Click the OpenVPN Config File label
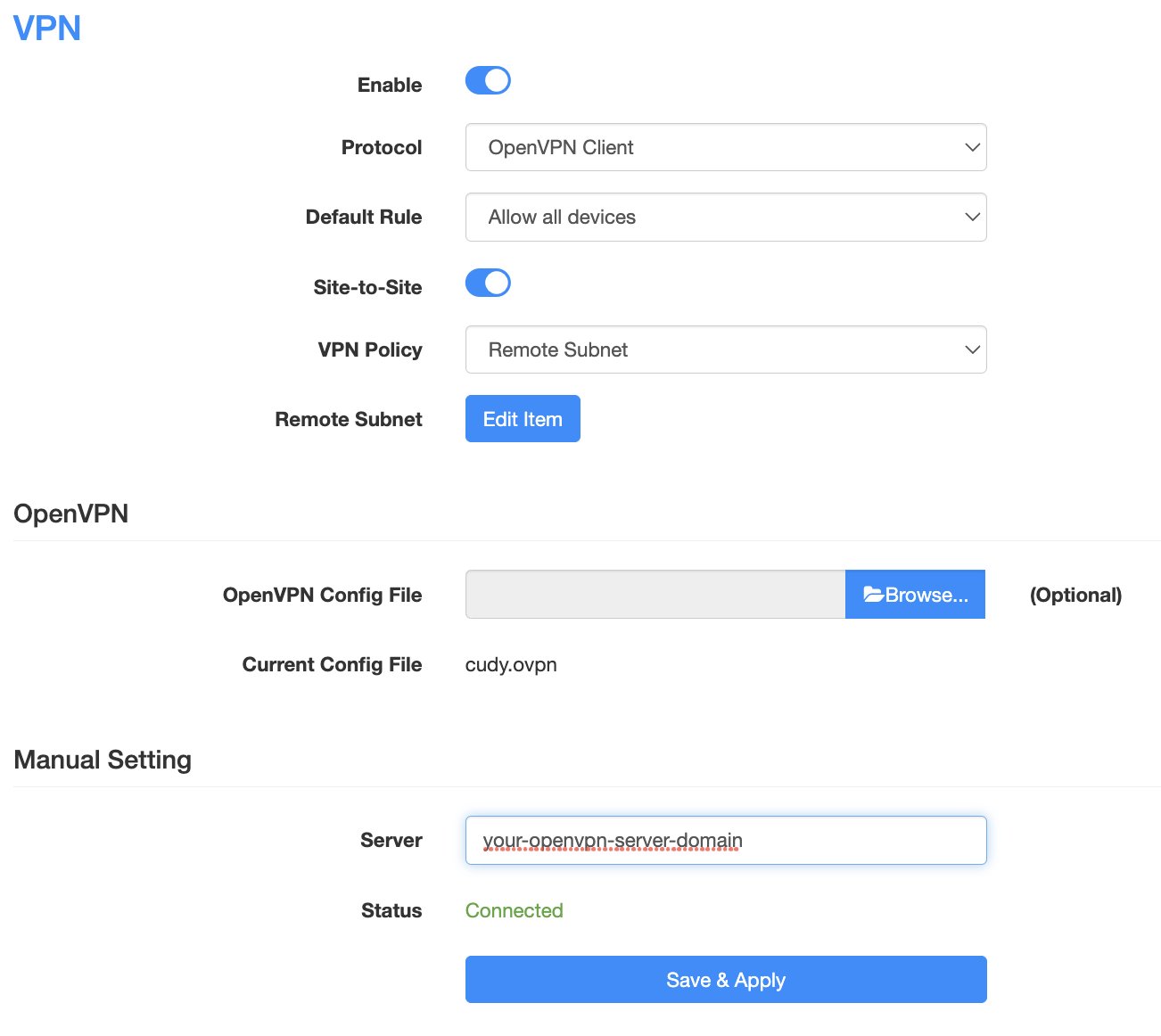The width and height of the screenshot is (1161, 1036). pos(323,595)
